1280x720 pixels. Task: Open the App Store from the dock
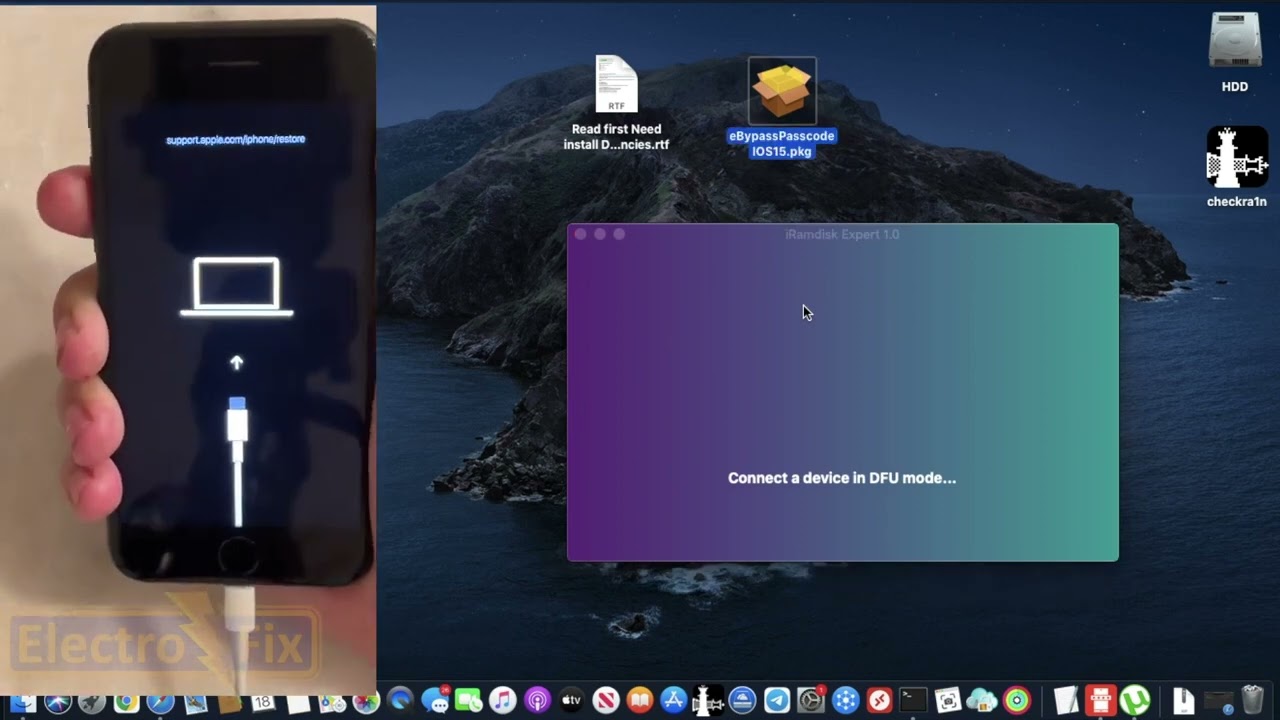674,701
